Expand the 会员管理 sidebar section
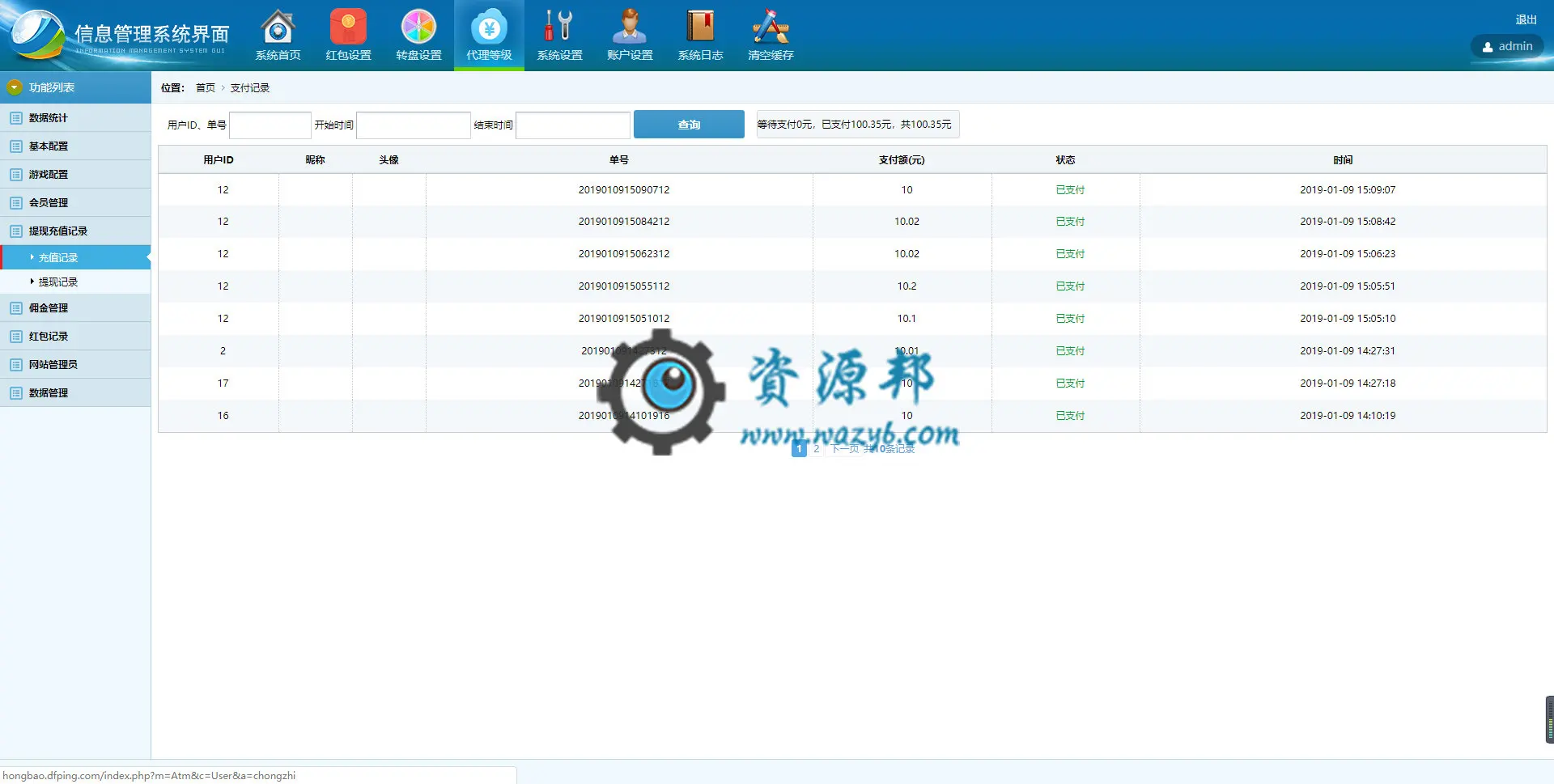 click(x=75, y=202)
